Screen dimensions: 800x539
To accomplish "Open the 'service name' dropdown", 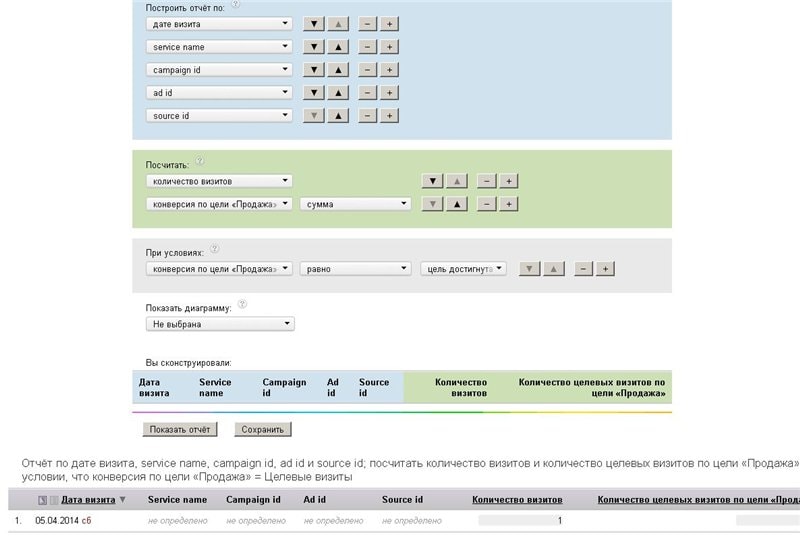I will pyautogui.click(x=219, y=46).
